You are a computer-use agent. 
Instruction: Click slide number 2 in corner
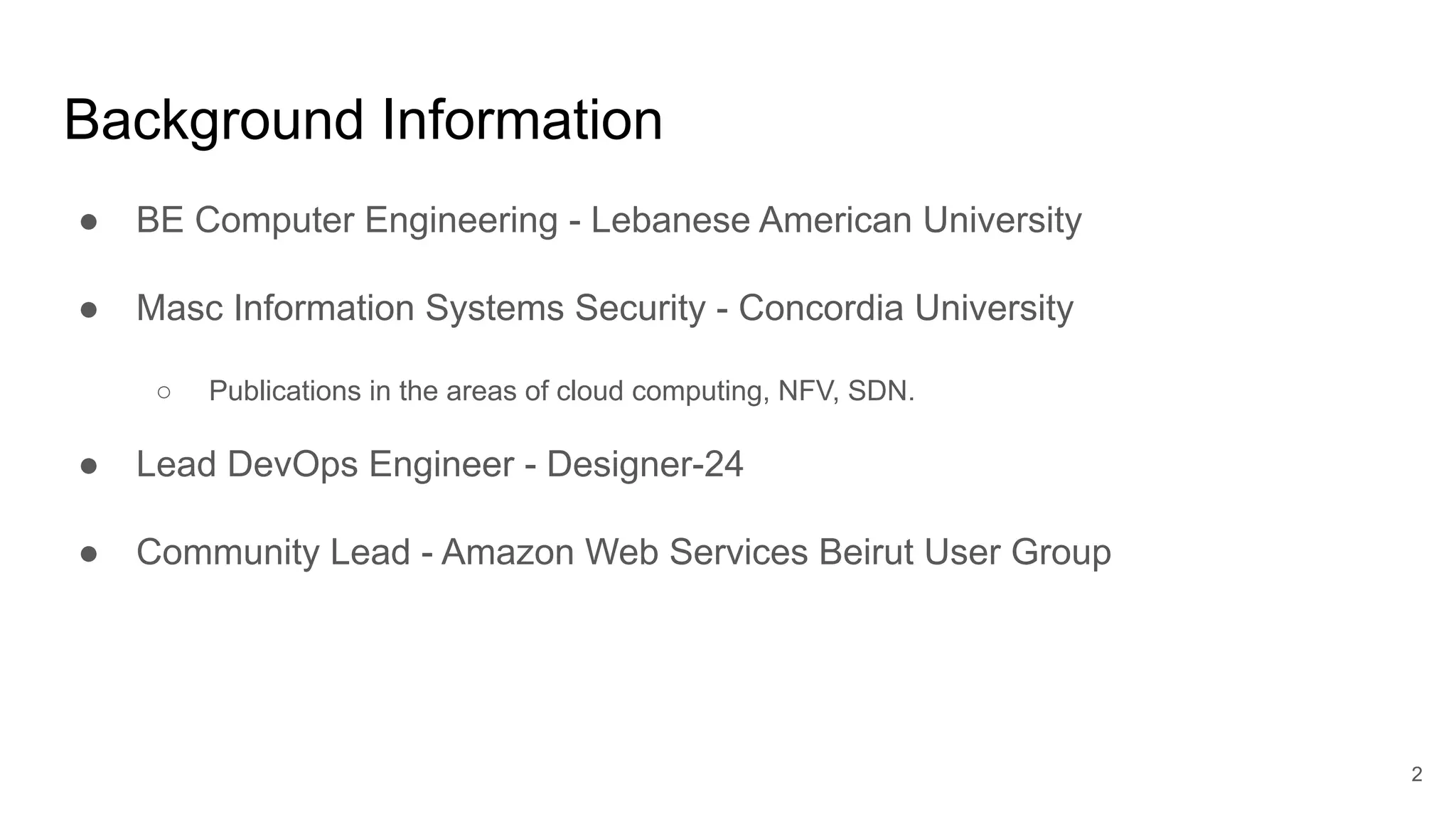pyautogui.click(x=1417, y=774)
